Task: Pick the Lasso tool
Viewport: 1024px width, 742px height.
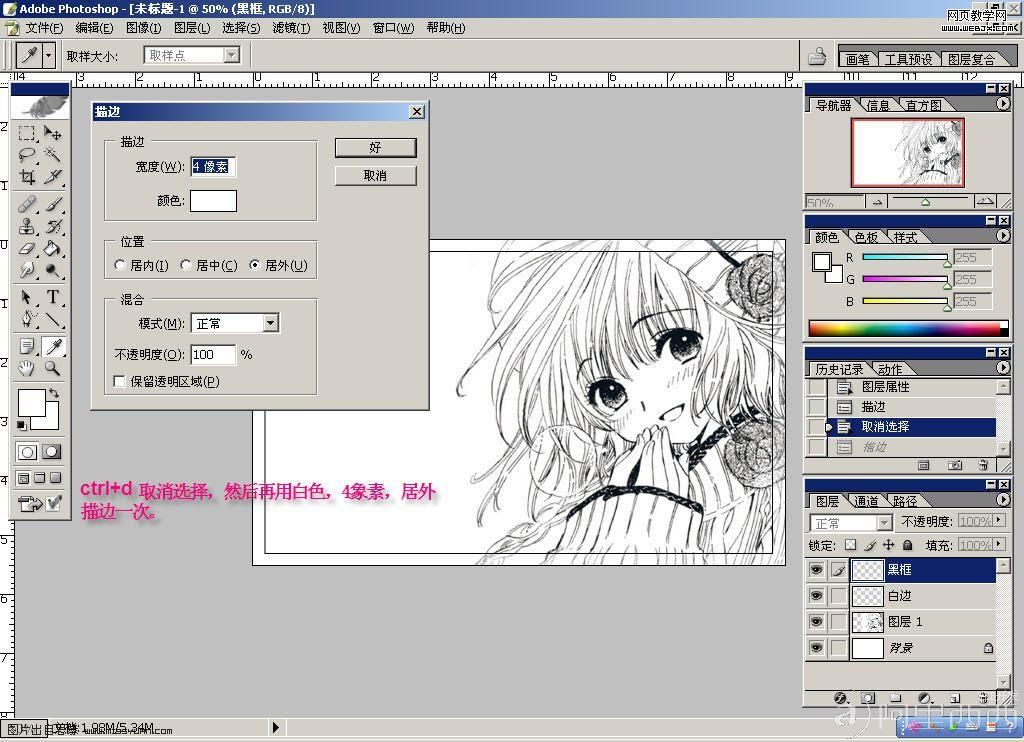Action: [26, 155]
